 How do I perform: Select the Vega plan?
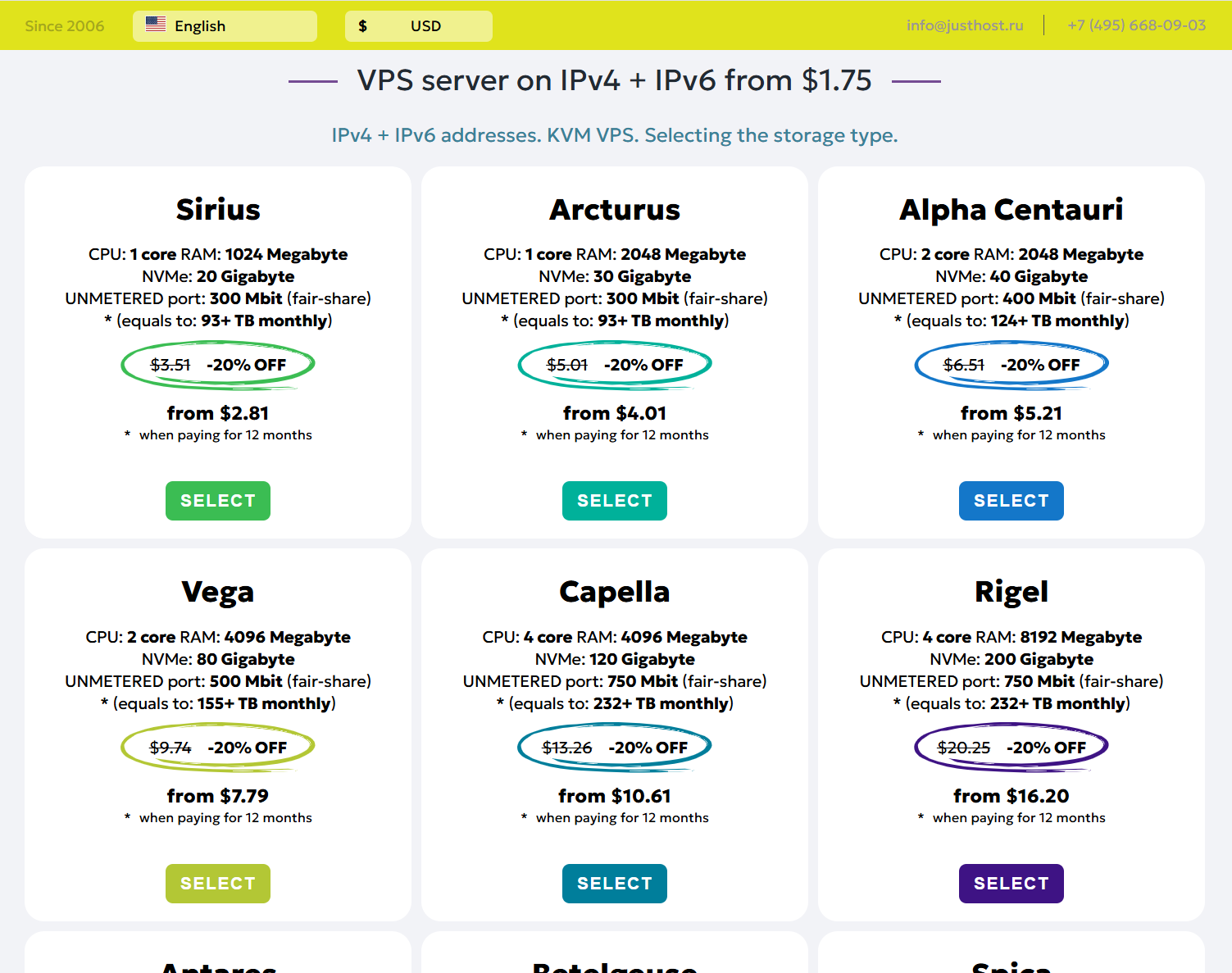[218, 884]
